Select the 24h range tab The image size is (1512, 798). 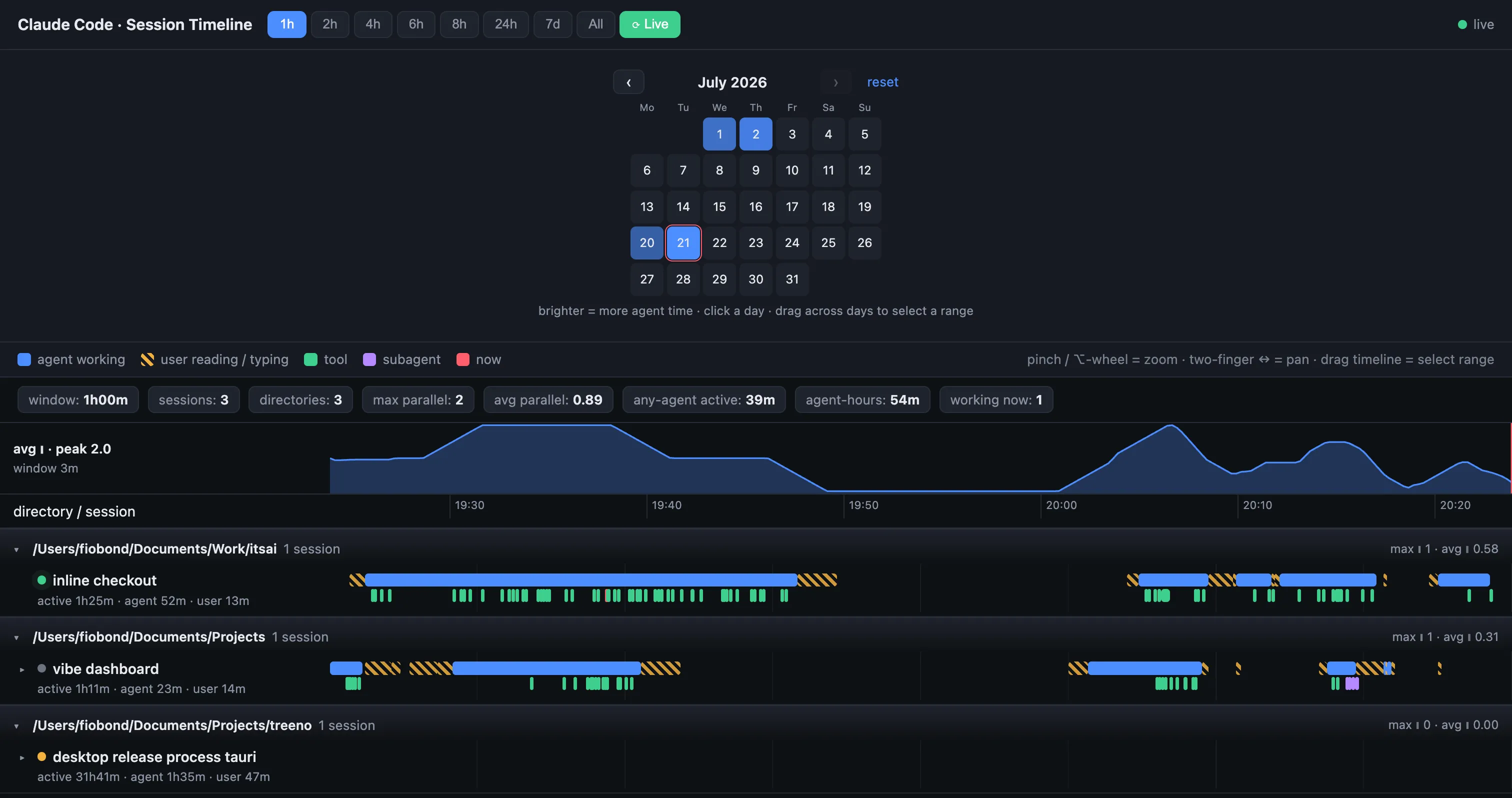[505, 24]
